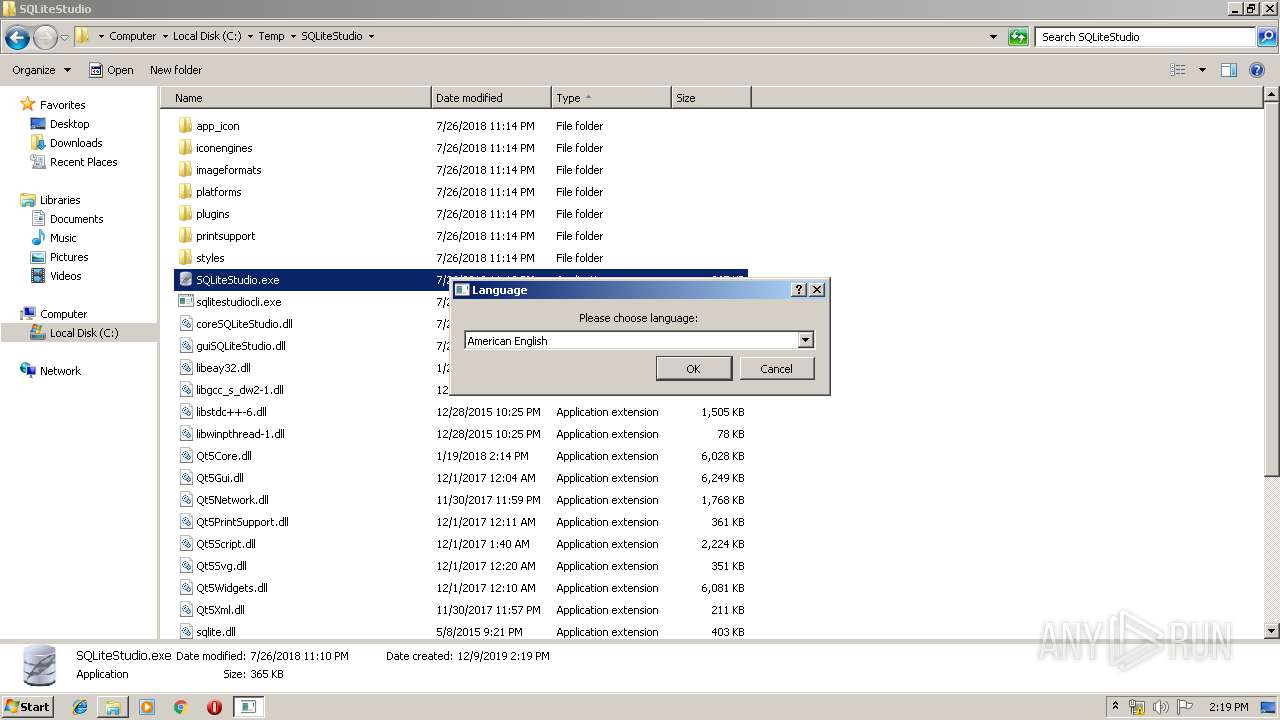Screen dimensions: 1280x720
Task: Open Windows Media Player taskbar icon
Action: tap(147, 707)
